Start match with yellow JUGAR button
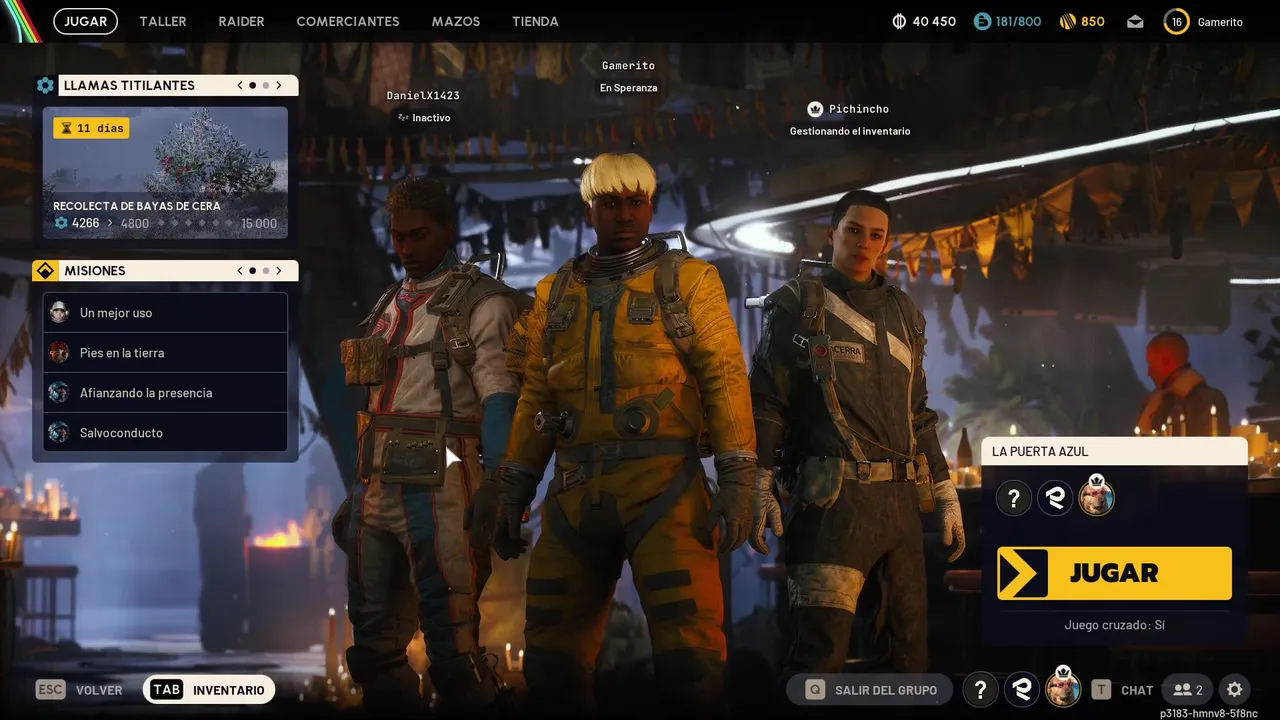The height and width of the screenshot is (720, 1280). point(1114,573)
